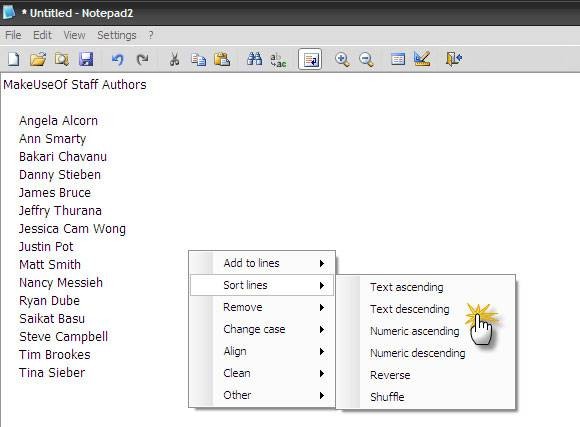Click the Notepad2 title bar app icon
This screenshot has width=580, height=427.
[9, 12]
